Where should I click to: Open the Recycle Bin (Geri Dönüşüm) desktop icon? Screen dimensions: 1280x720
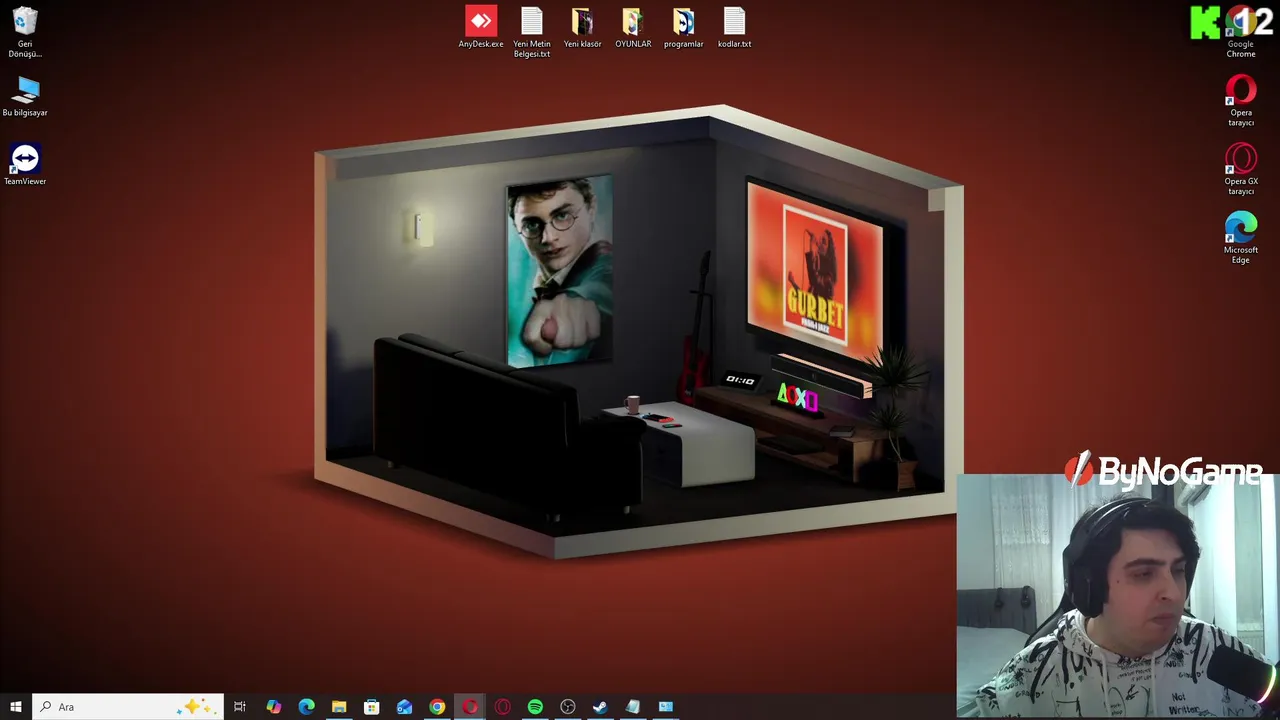[x=25, y=31]
